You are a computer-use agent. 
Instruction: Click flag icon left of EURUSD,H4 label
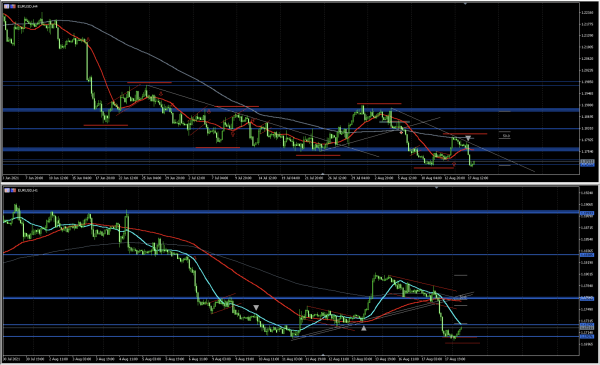click(x=13, y=7)
